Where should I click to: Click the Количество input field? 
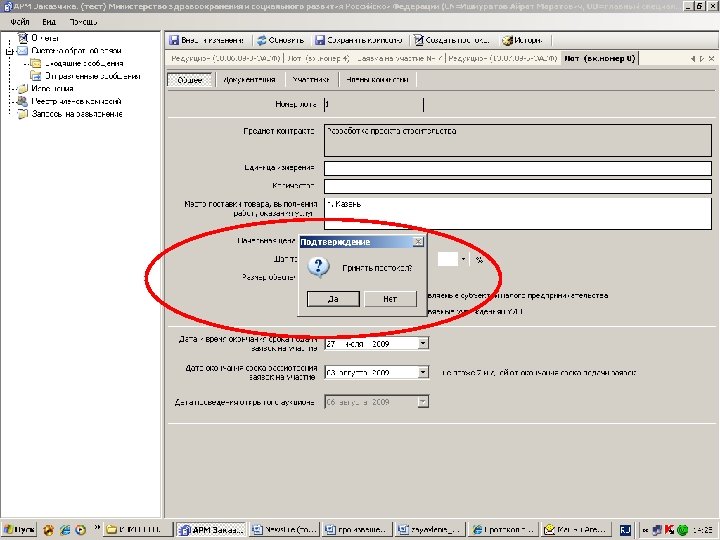coord(518,186)
